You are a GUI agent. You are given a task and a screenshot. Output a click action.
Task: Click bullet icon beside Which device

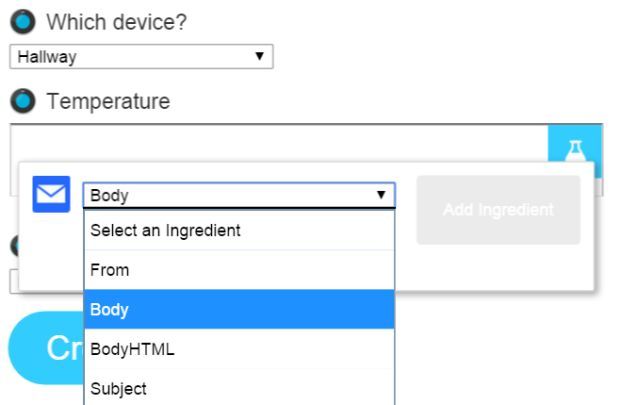point(23,22)
